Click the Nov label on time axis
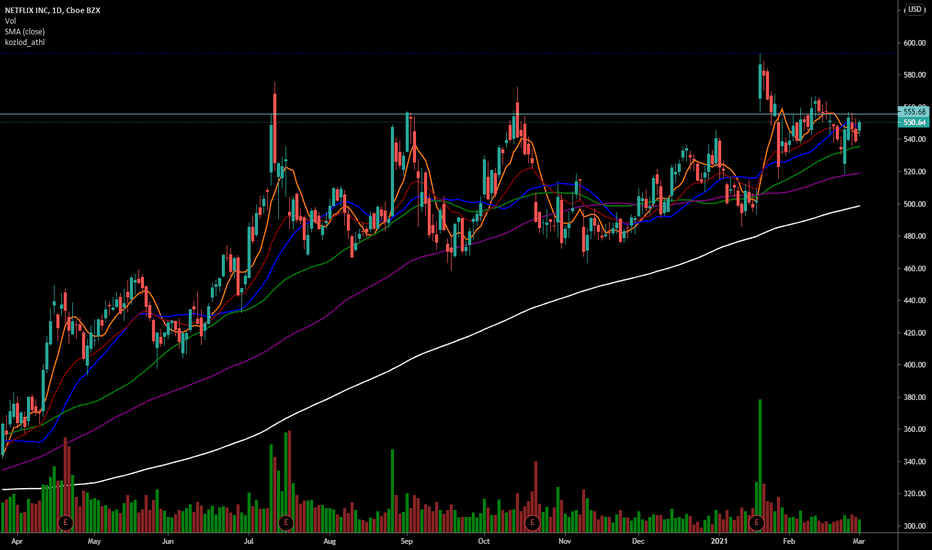Screen dimensions: 932x550 (x=565, y=542)
